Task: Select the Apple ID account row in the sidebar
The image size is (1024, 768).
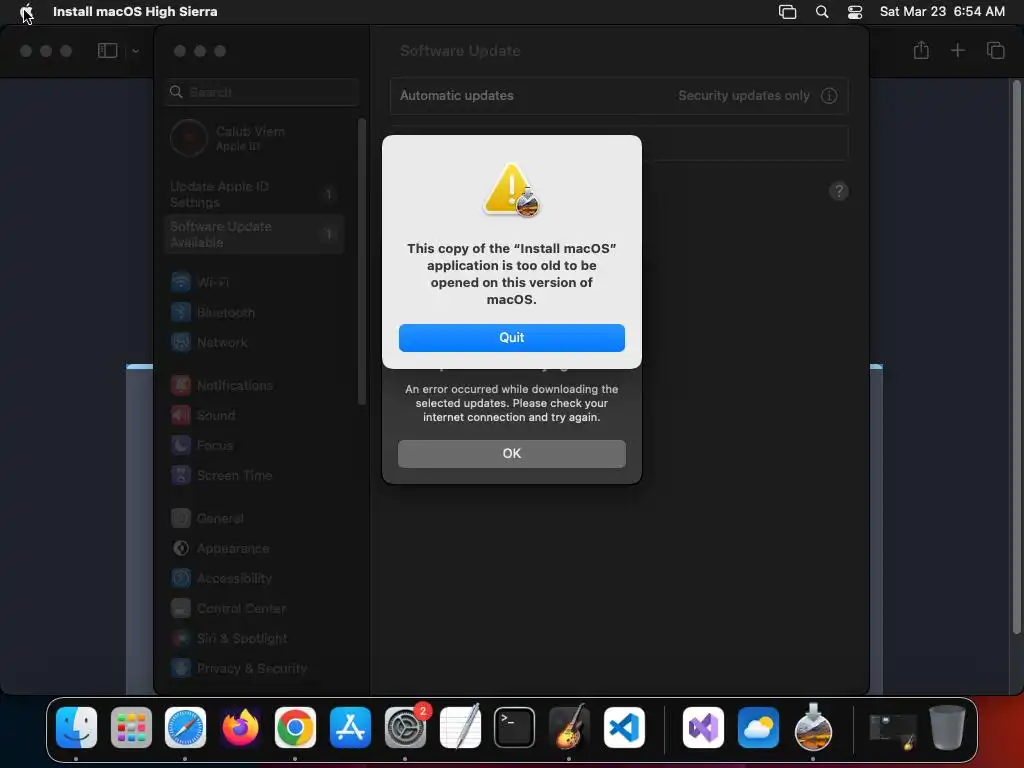Action: coord(256,138)
